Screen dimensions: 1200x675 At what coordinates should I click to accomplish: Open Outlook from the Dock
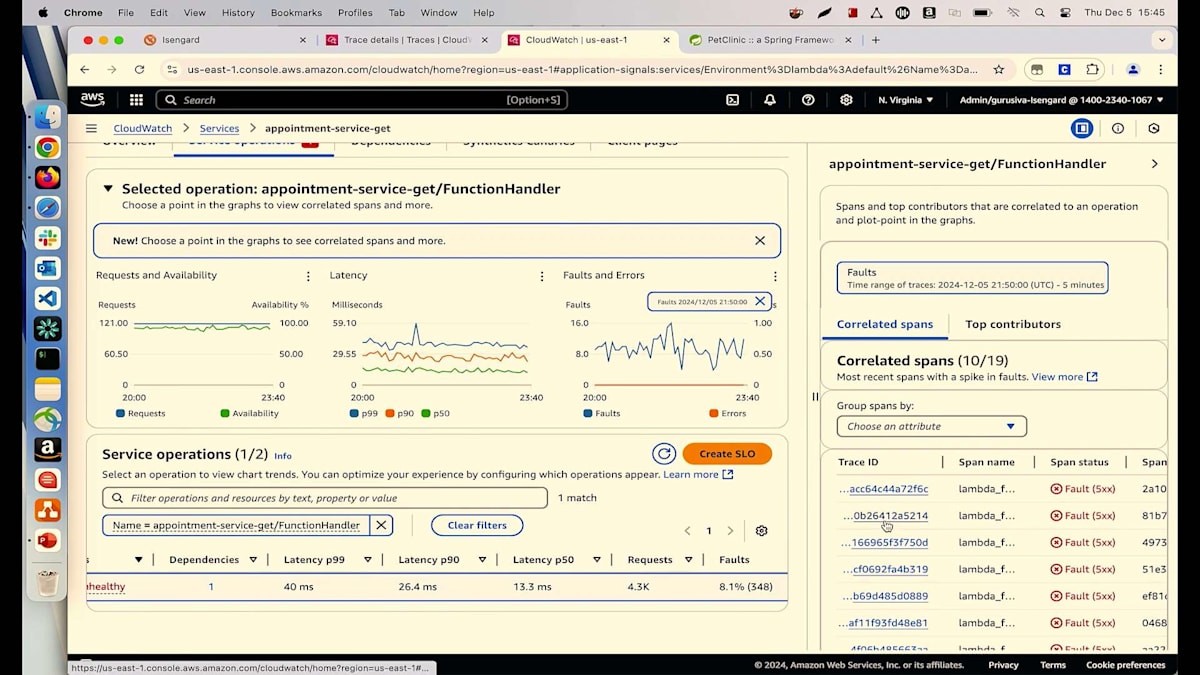[47, 268]
